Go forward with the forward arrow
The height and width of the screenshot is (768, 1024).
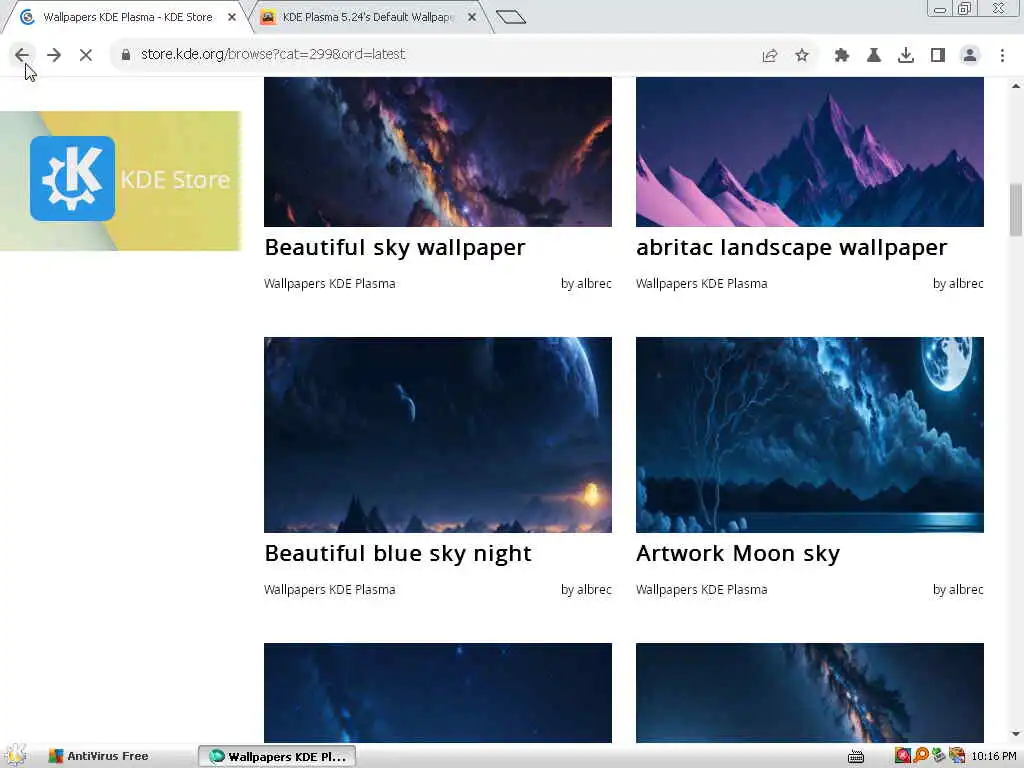click(54, 55)
